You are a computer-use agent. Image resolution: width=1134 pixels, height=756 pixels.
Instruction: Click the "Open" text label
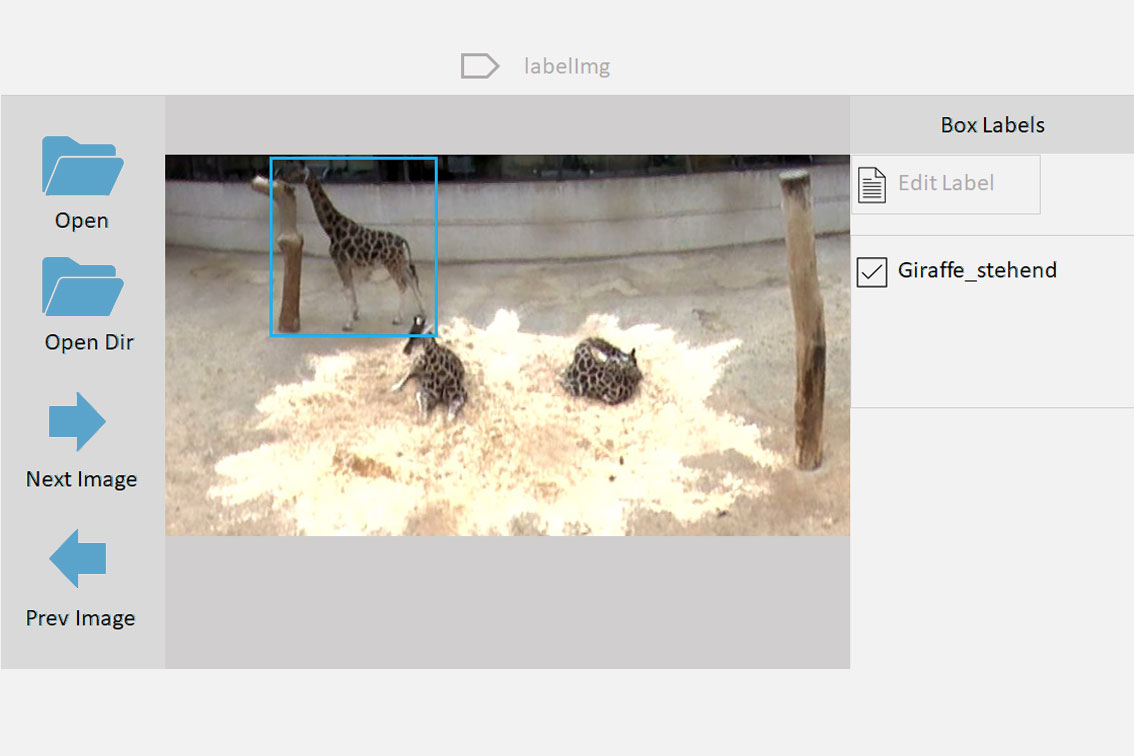pos(82,221)
